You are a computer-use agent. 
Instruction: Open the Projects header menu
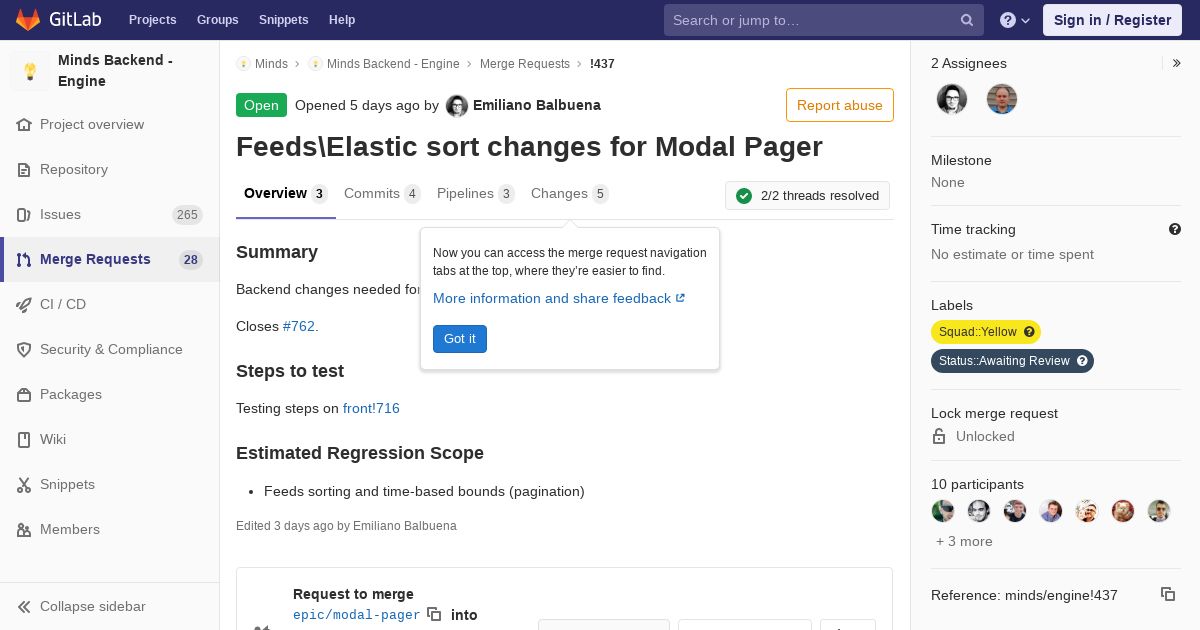(152, 20)
